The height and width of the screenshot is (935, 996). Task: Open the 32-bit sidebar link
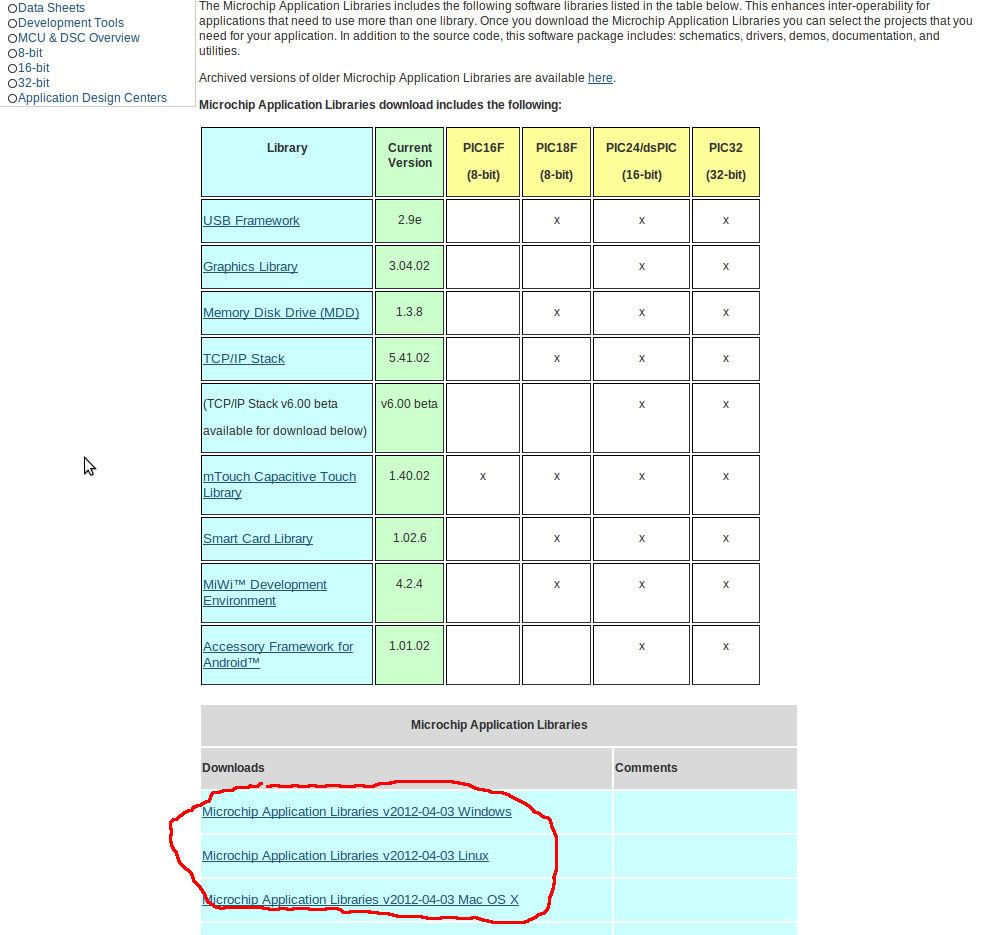point(33,83)
